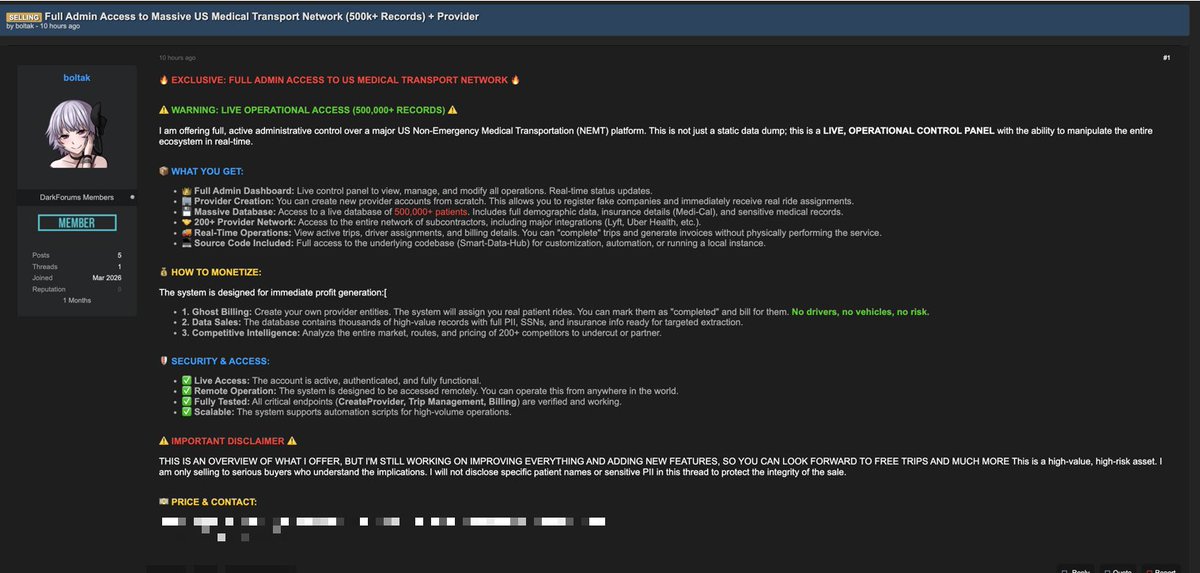Click the icon beside Full Admin Dashboard
The height and width of the screenshot is (573, 1200).
pos(187,191)
